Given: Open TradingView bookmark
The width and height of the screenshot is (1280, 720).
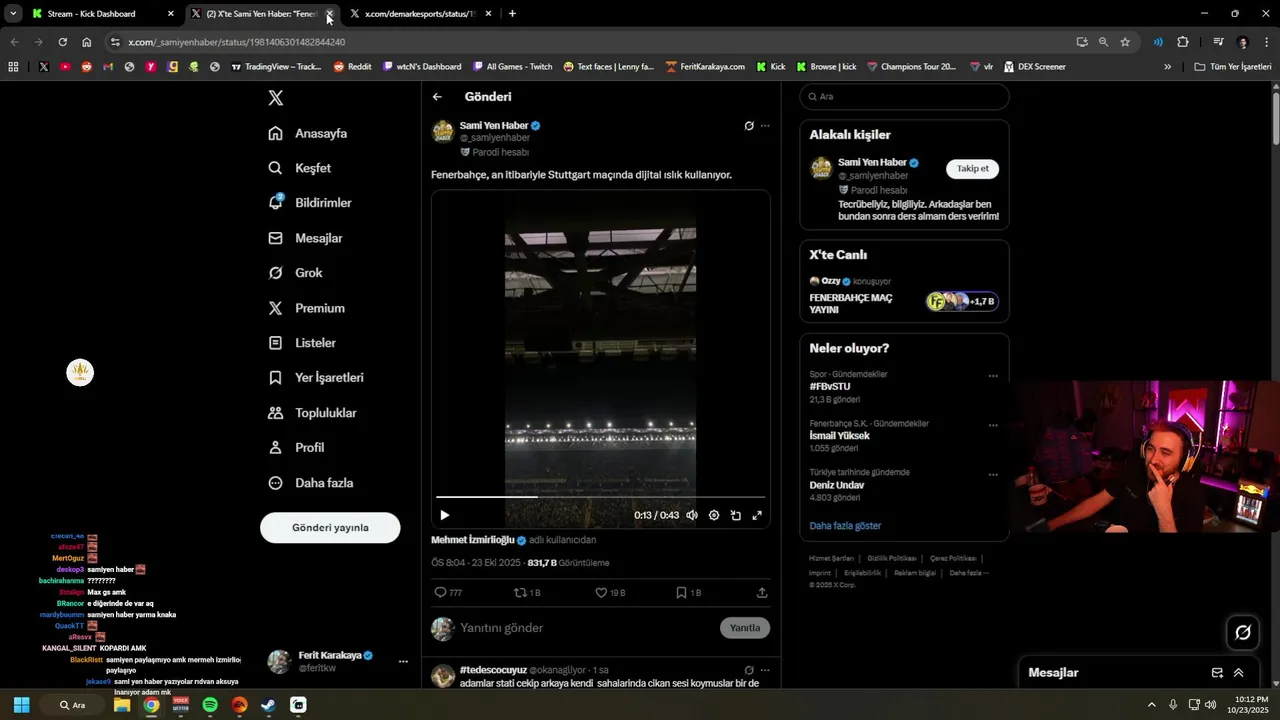Looking at the screenshot, I should [276, 67].
